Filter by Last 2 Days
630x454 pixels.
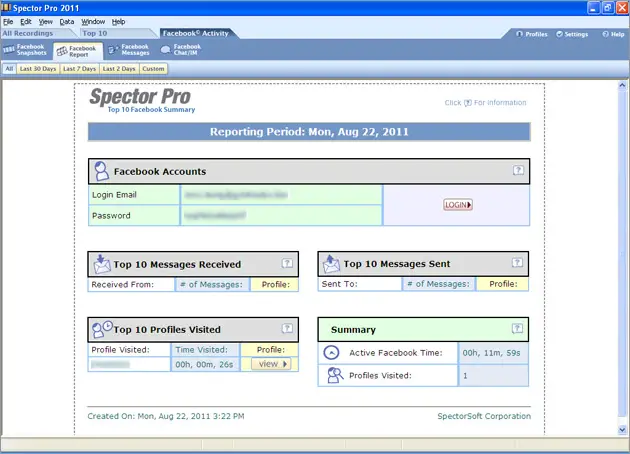[x=119, y=69]
